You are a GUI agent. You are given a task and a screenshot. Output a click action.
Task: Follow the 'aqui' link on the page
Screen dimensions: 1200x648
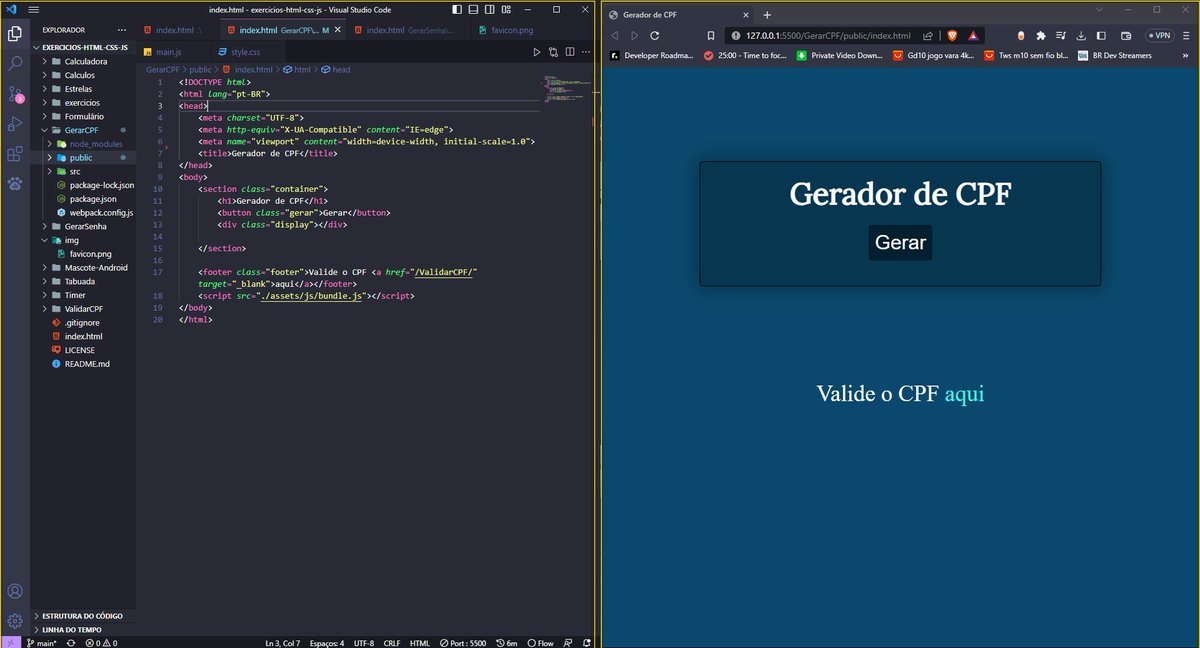click(964, 394)
